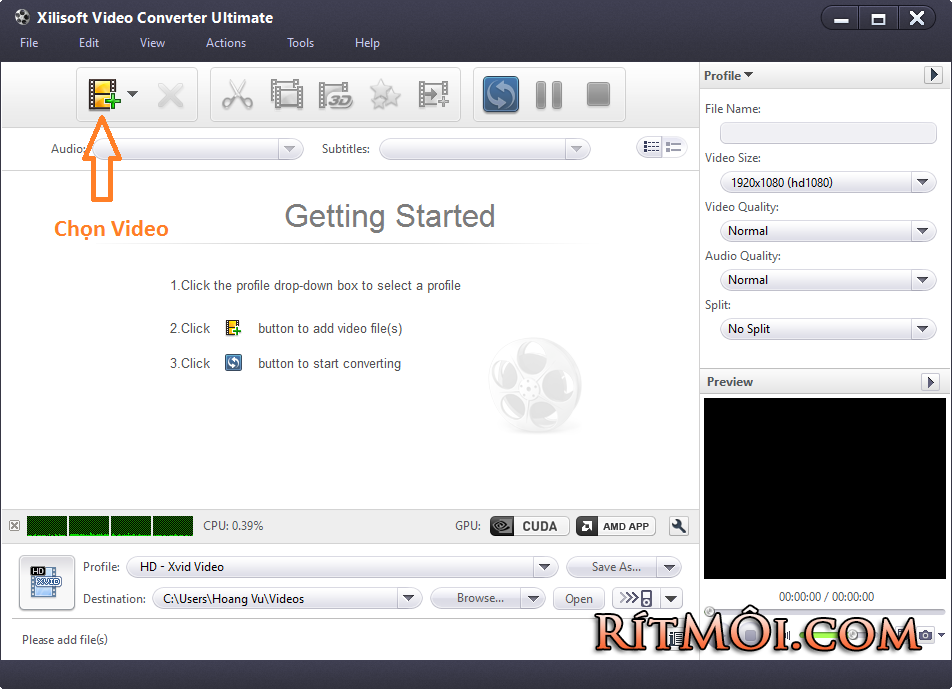This screenshot has width=952, height=689.
Task: Click the Remove (X) toolbar icon
Action: [x=170, y=95]
